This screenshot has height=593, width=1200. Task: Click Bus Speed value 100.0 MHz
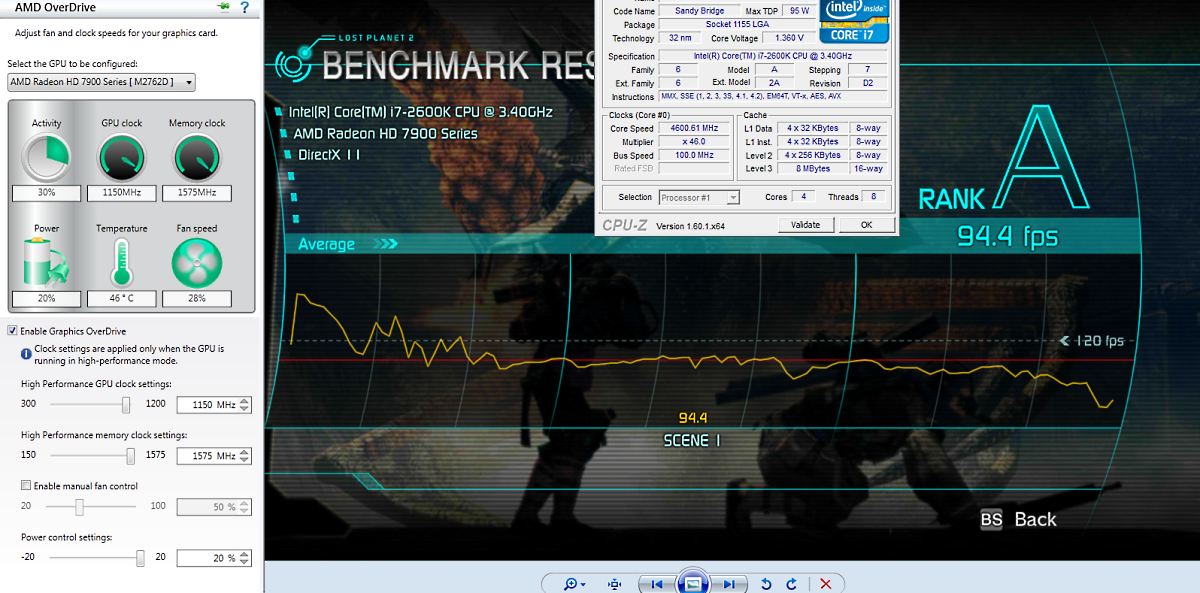click(693, 155)
